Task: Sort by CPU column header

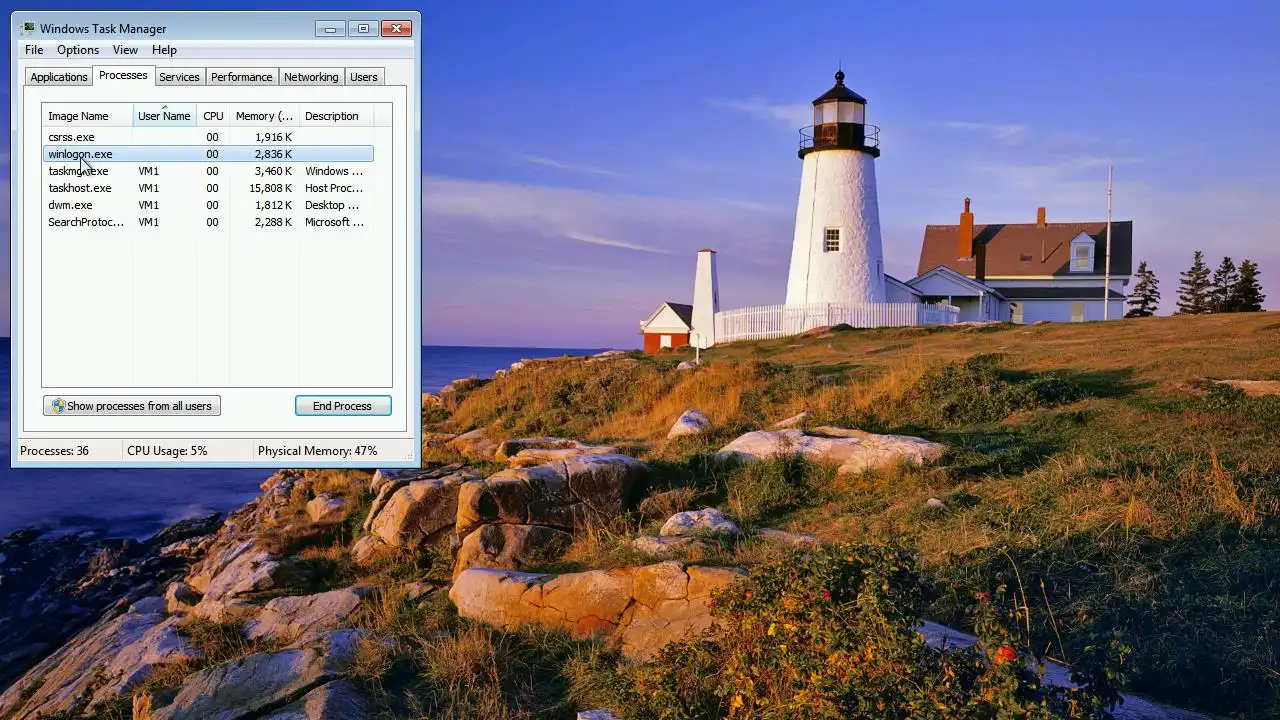Action: [213, 116]
